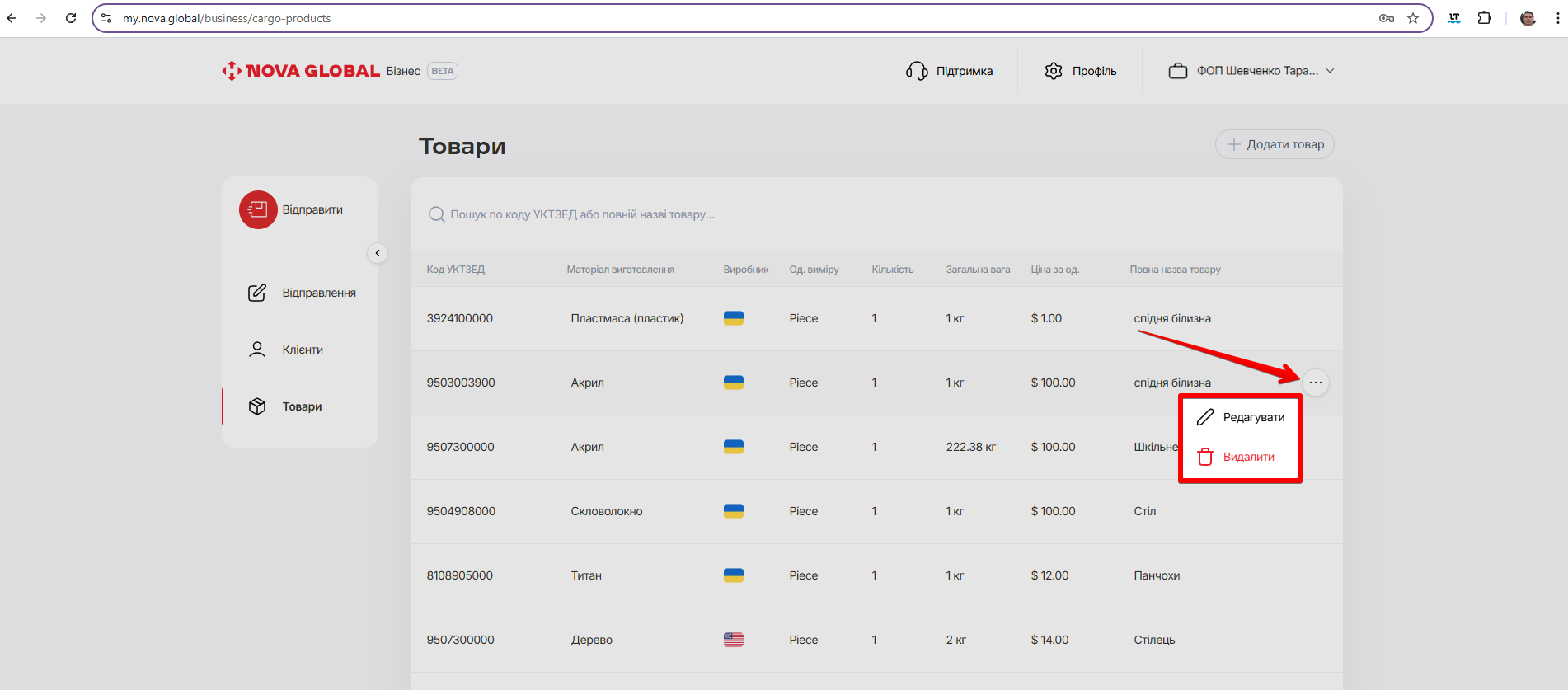Click the Підтримка headset support icon
The image size is (1568, 690).
(917, 71)
